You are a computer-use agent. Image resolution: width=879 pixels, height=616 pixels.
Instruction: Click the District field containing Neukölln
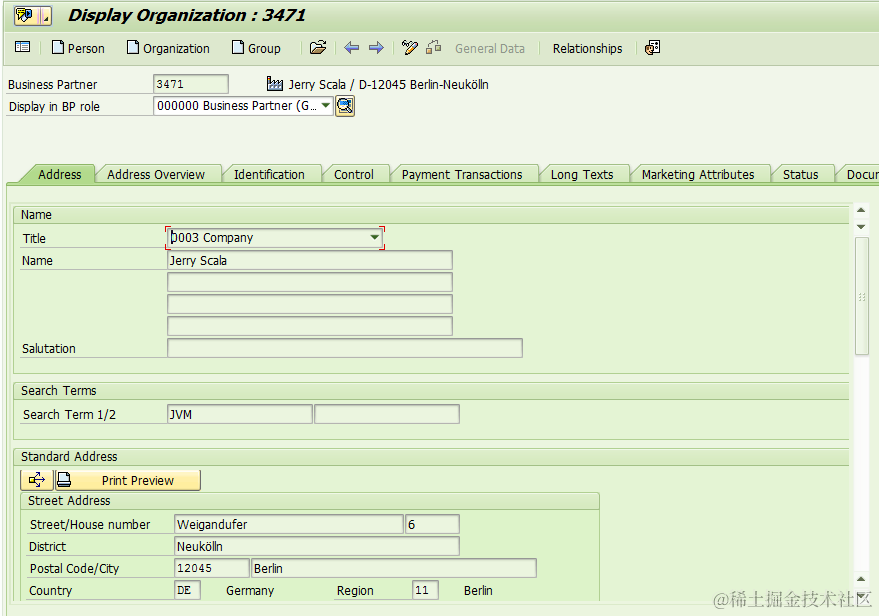coord(317,546)
